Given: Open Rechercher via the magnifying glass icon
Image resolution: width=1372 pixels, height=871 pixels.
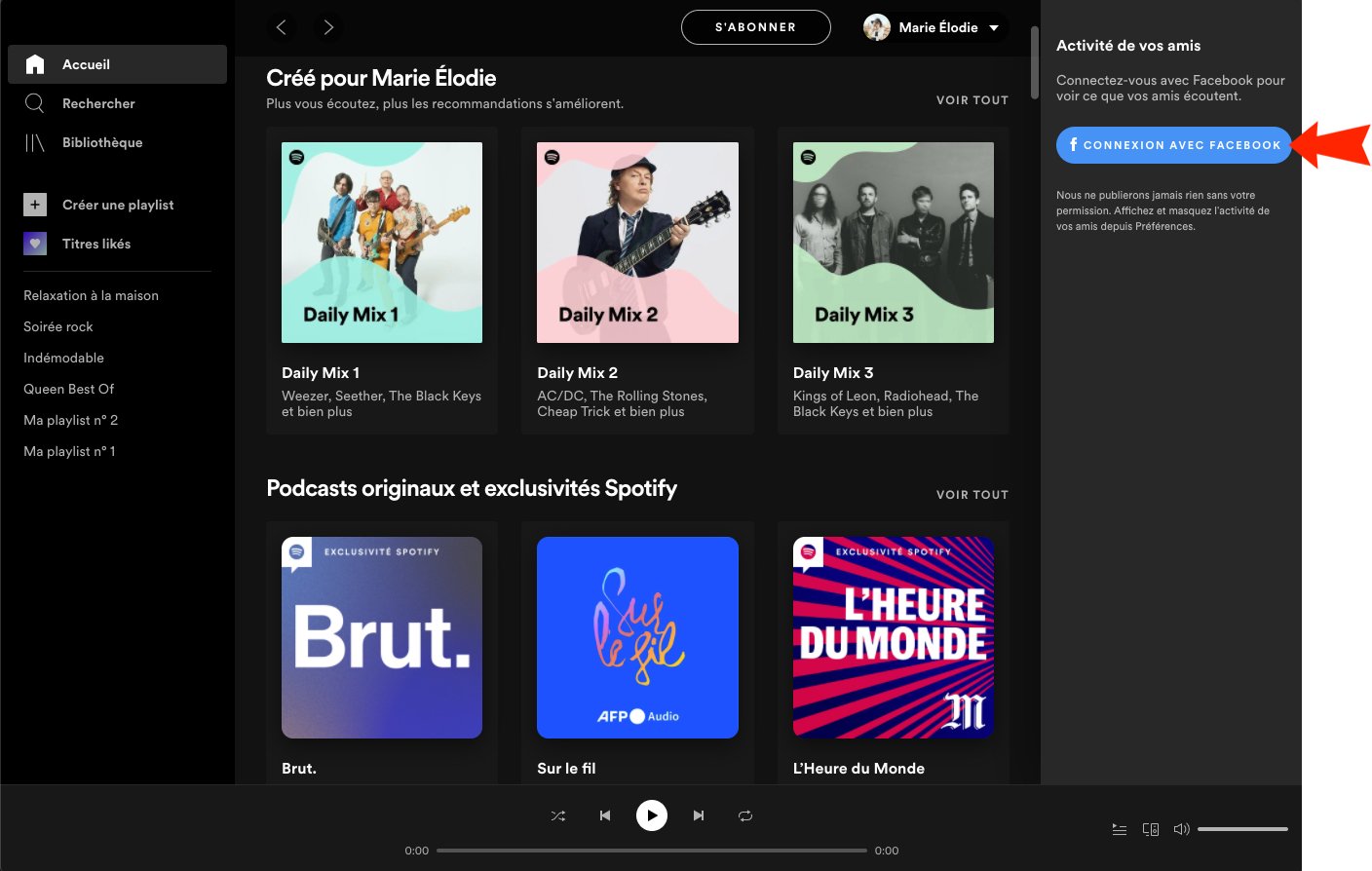Looking at the screenshot, I should pyautogui.click(x=35, y=103).
